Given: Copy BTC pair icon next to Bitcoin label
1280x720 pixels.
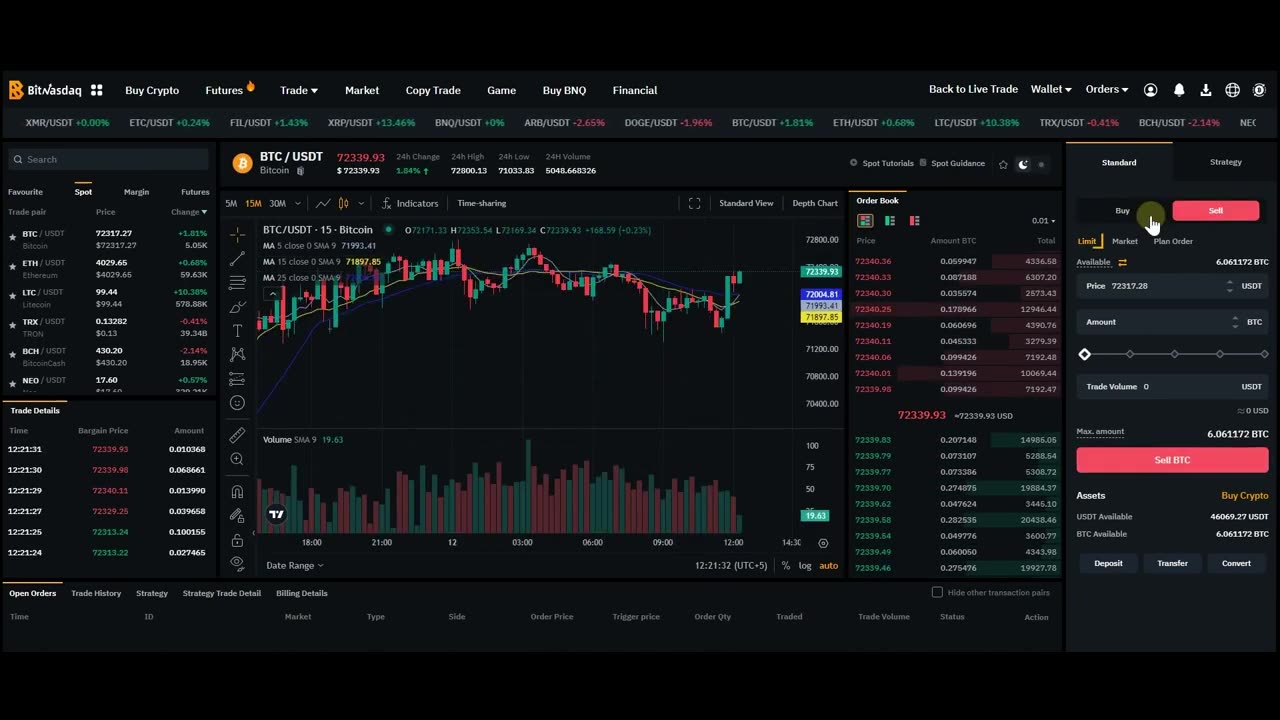Looking at the screenshot, I should 300,171.
